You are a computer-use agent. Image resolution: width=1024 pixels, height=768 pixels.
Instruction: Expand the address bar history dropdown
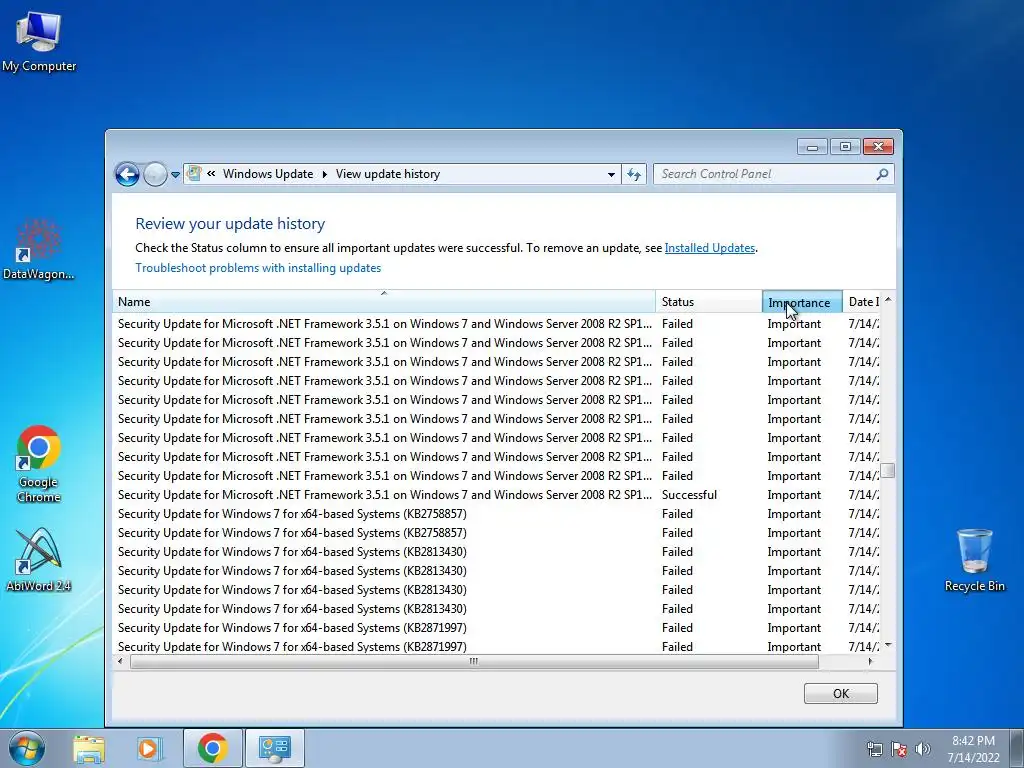pos(611,174)
